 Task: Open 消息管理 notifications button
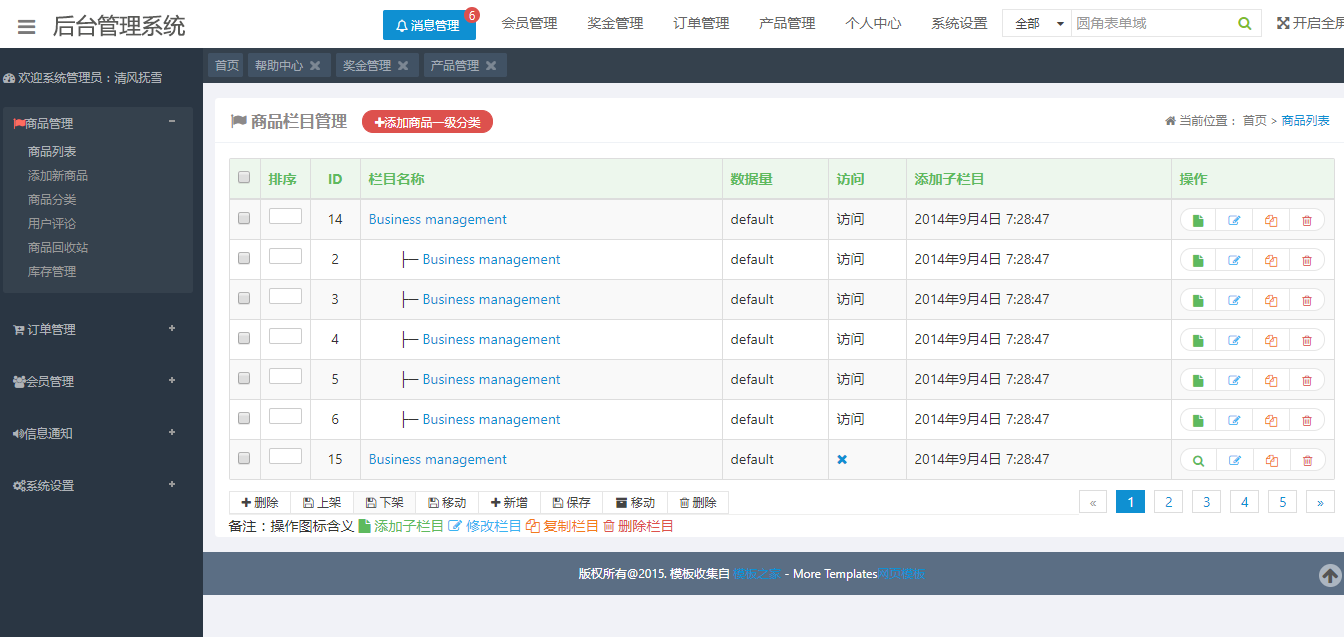(429, 25)
